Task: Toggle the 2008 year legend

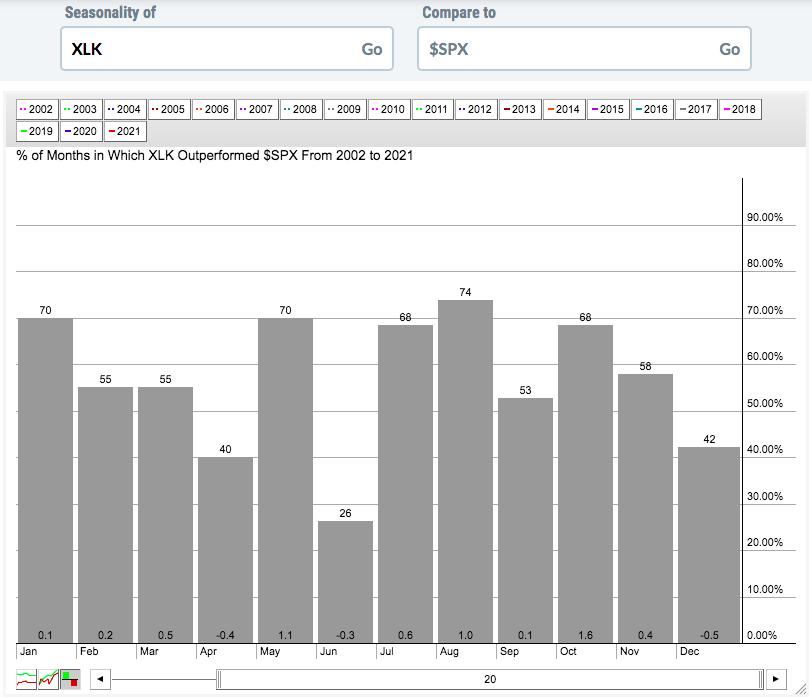Action: tap(300, 109)
